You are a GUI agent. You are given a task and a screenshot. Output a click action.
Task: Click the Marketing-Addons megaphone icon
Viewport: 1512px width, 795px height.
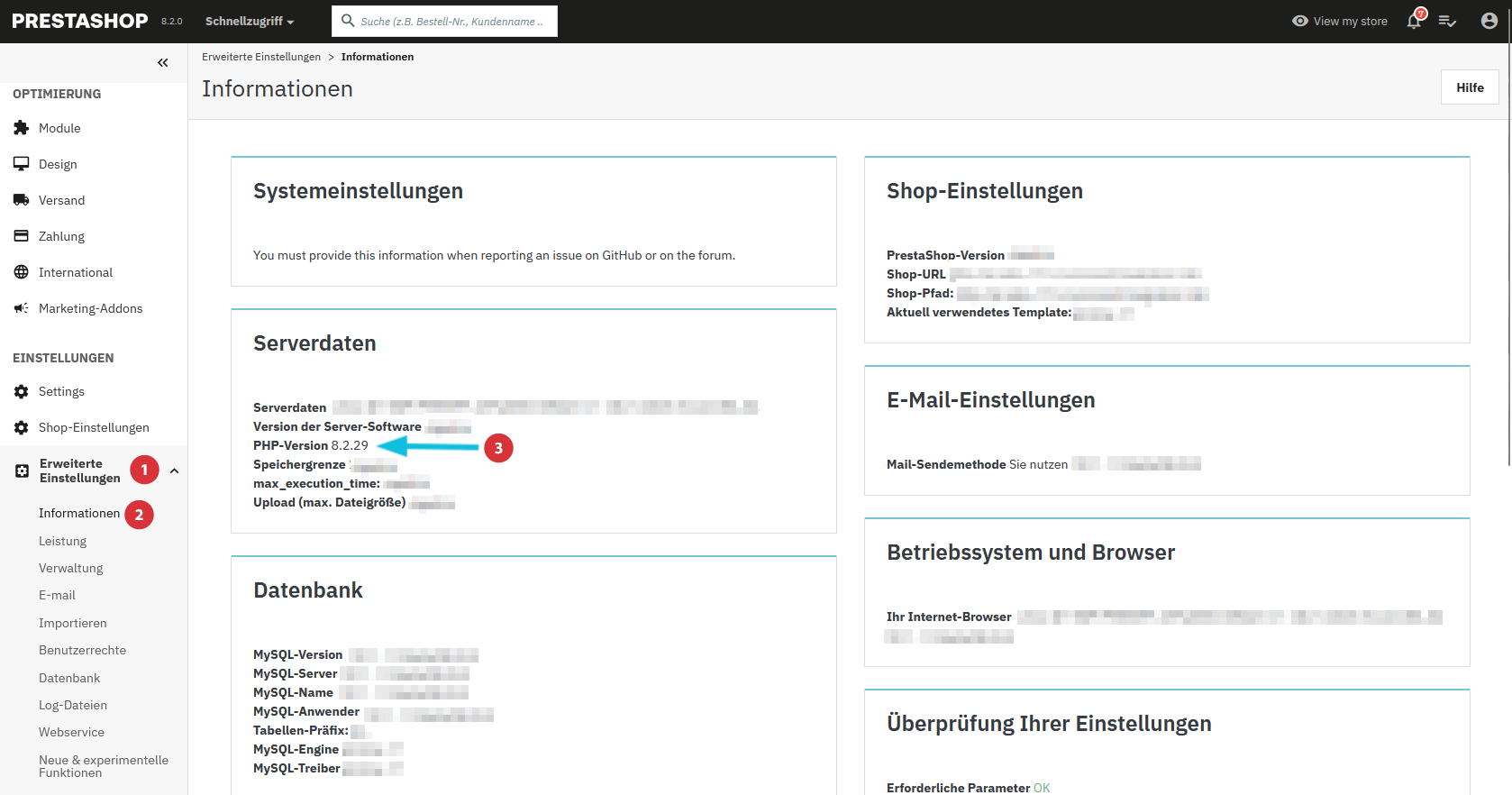22,308
